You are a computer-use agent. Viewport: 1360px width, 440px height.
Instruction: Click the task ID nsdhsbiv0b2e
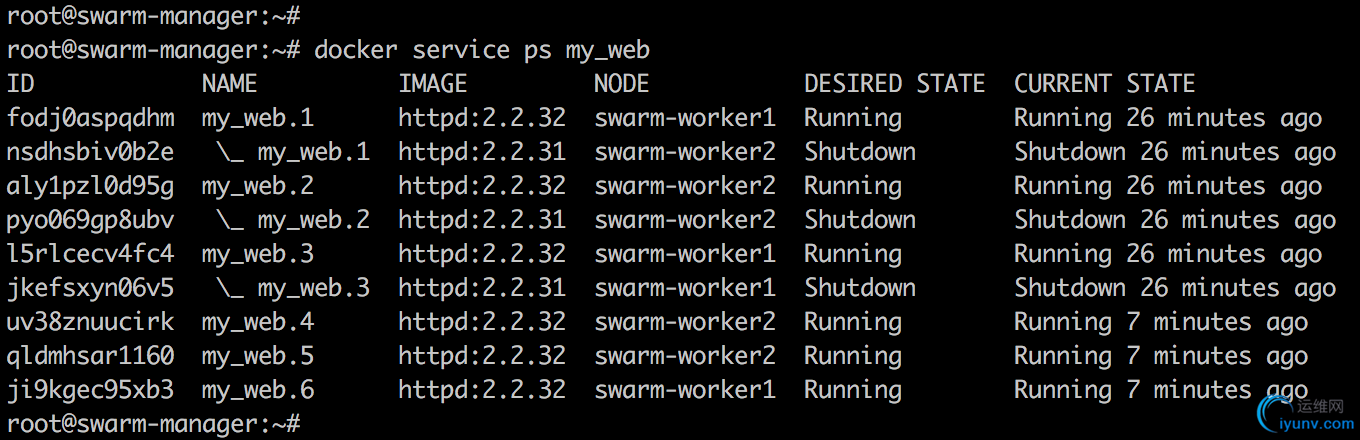click(90, 152)
